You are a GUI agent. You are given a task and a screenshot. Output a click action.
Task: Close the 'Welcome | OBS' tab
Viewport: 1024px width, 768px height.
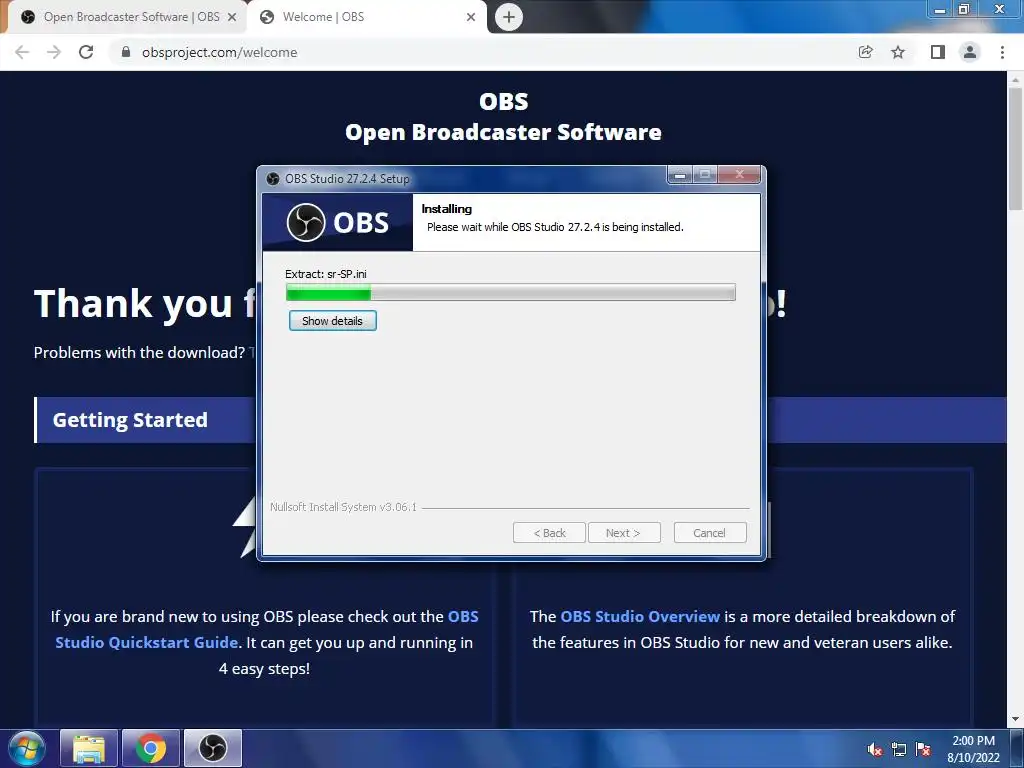coord(471,17)
